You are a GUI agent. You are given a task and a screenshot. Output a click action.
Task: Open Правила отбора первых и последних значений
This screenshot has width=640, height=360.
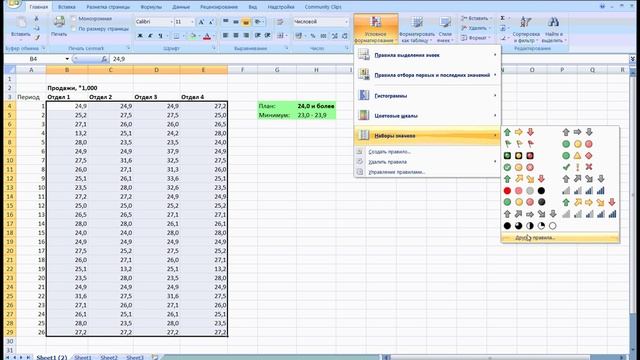pos(427,75)
